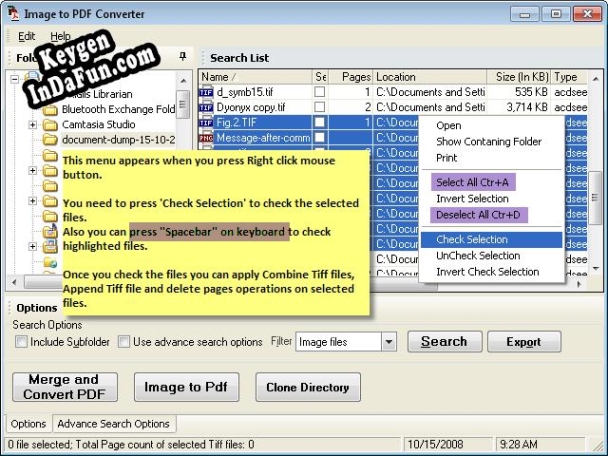Sort list by Type column header
This screenshot has height=456, width=608.
coord(569,77)
